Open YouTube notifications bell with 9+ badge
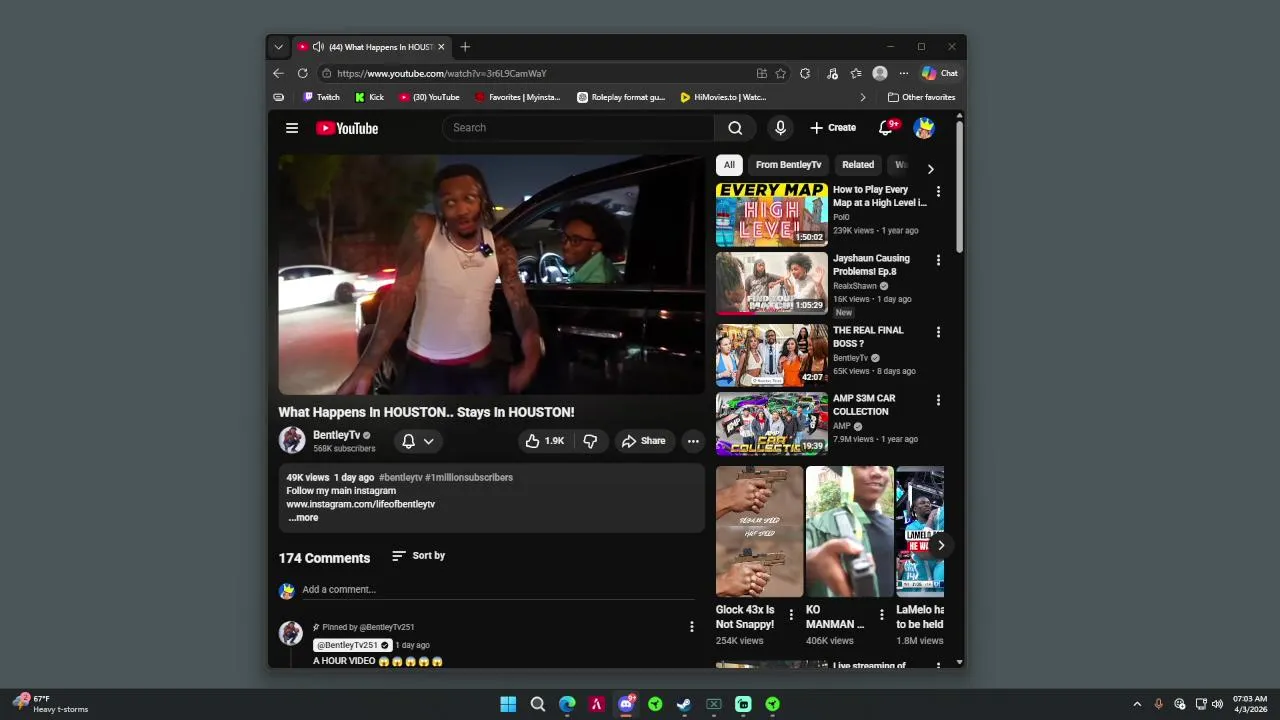Viewport: 1280px width, 720px height. pos(886,128)
